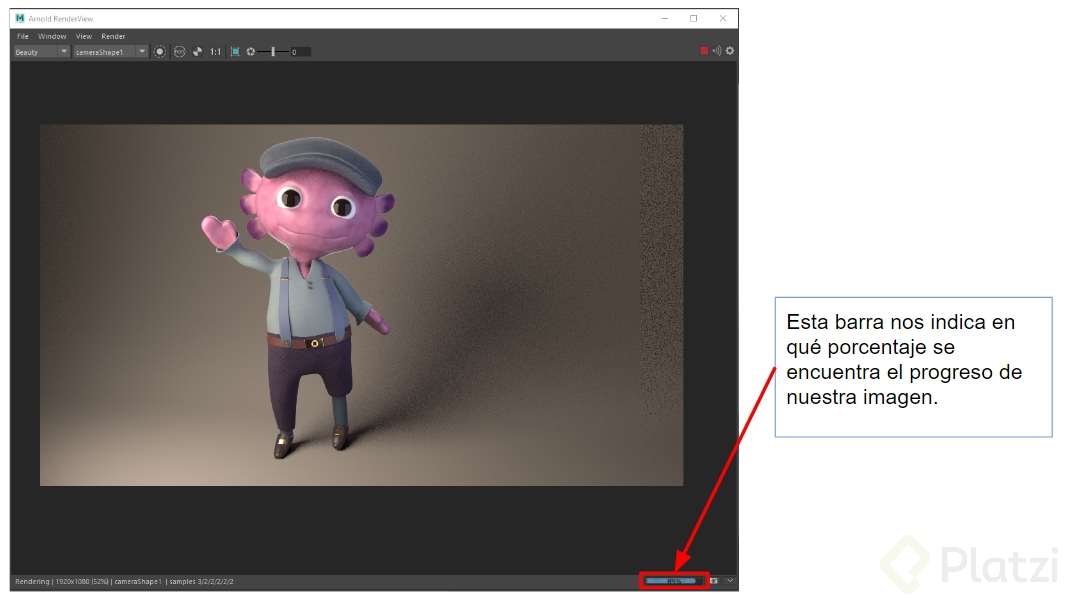Toggle the isolate selected circle icon
The width and height of the screenshot is (1069, 601).
[160, 52]
